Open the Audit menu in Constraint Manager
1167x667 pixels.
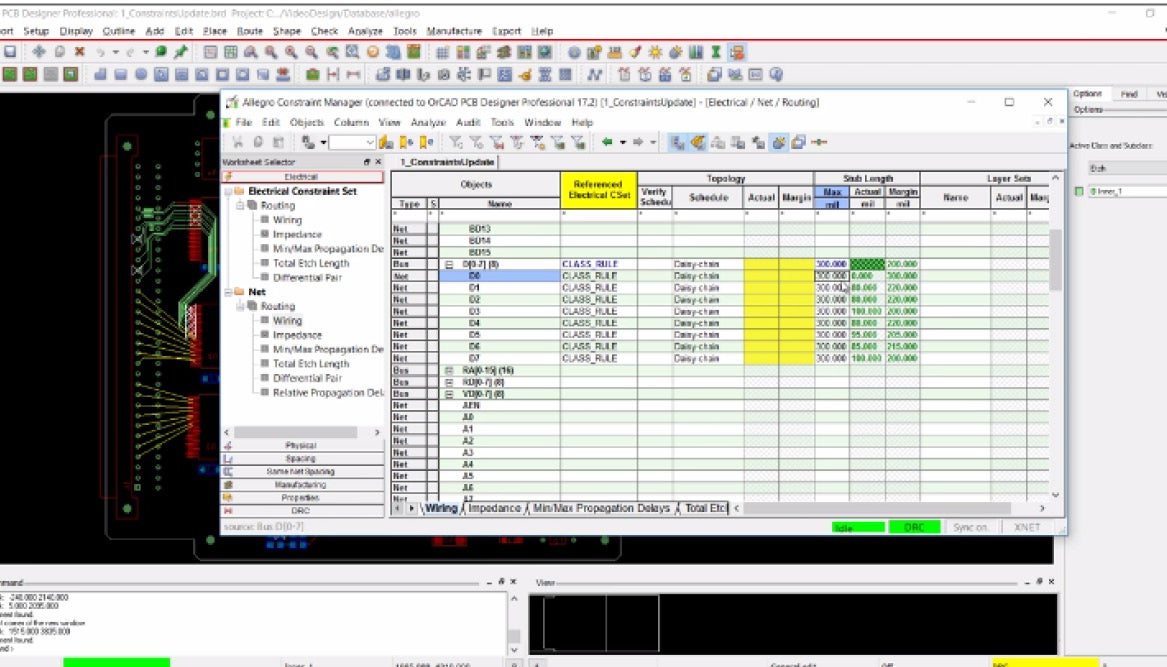(468, 122)
